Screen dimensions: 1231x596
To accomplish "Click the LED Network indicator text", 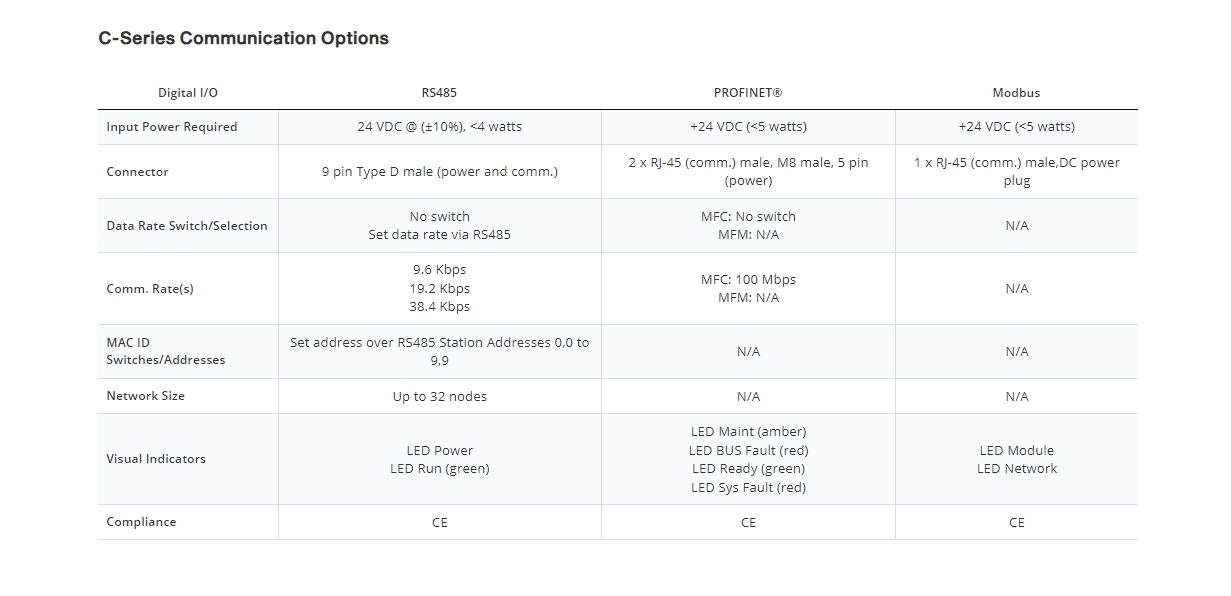I will 1017,469.
